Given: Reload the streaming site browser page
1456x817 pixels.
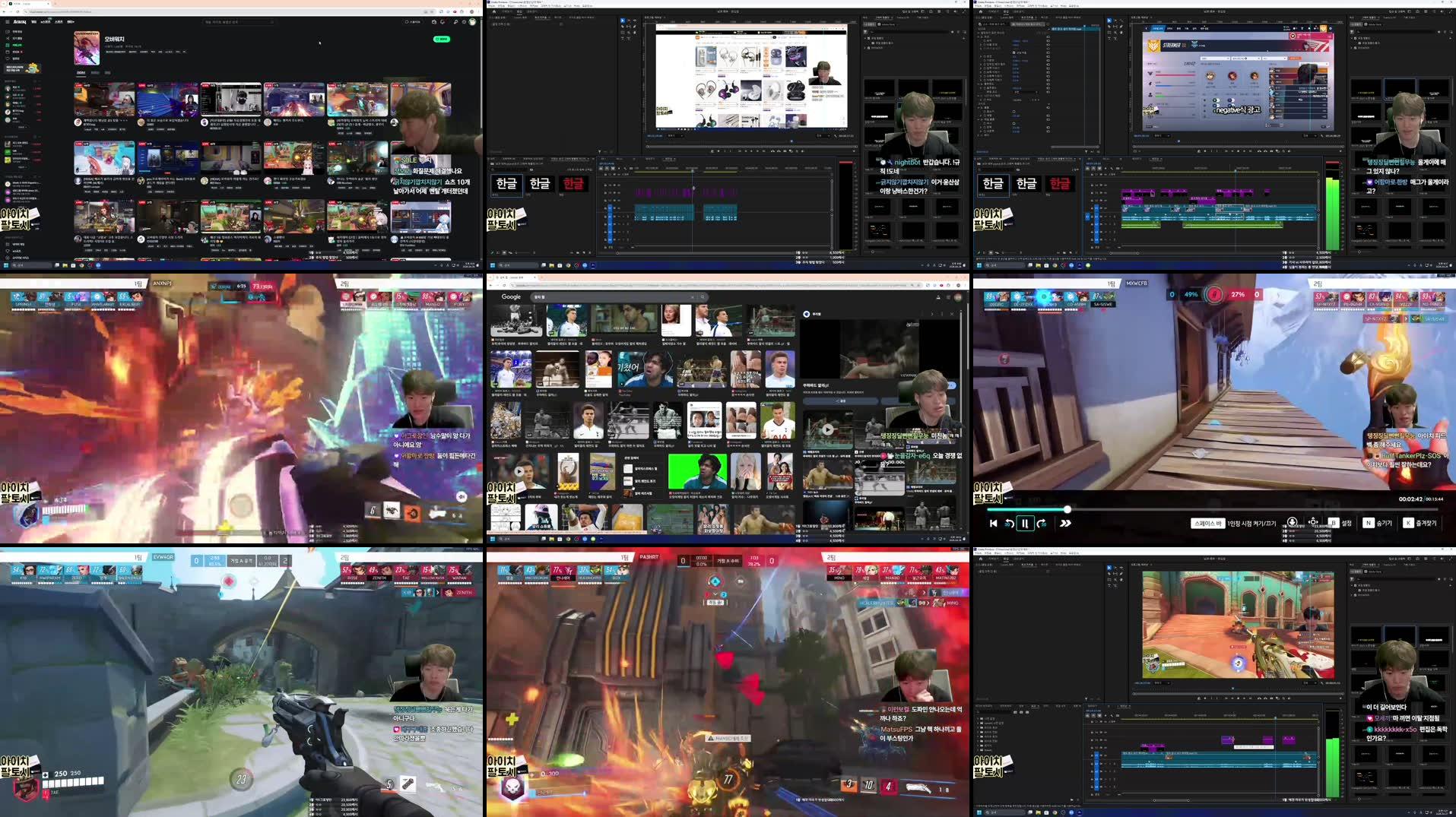Looking at the screenshot, I should [x=18, y=11].
